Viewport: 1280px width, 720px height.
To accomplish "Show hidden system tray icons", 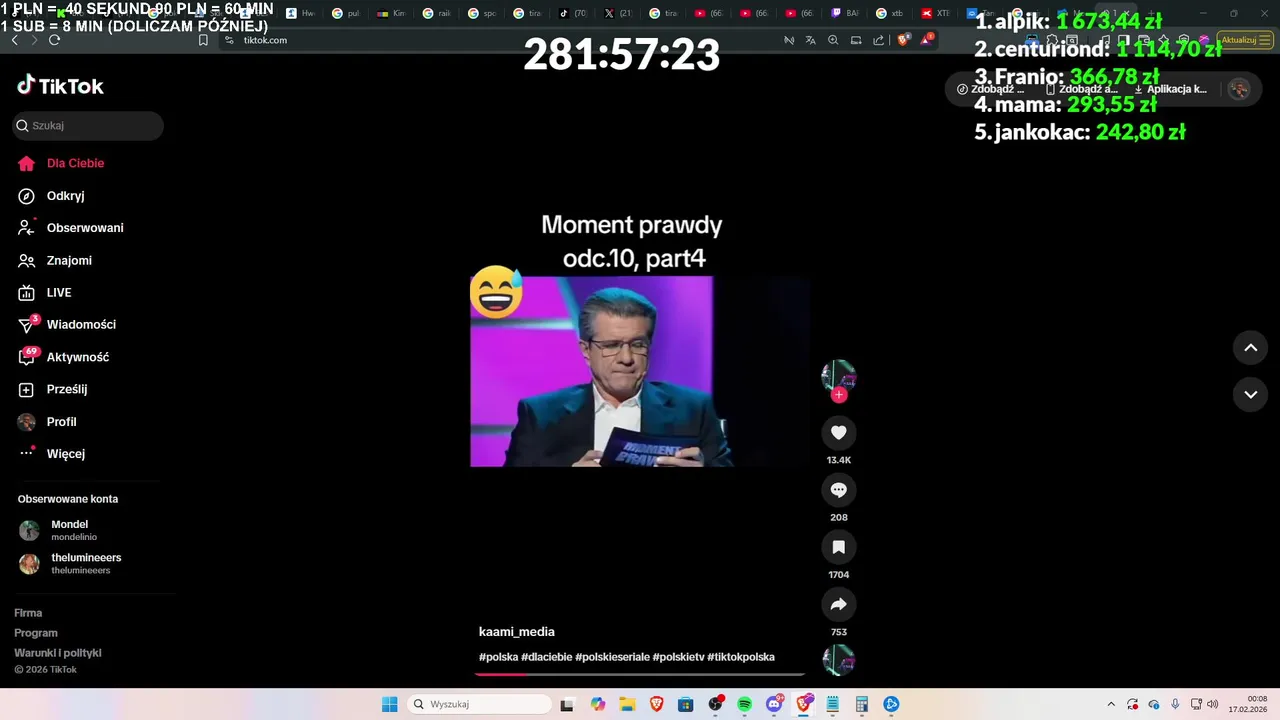I will pyautogui.click(x=1111, y=704).
